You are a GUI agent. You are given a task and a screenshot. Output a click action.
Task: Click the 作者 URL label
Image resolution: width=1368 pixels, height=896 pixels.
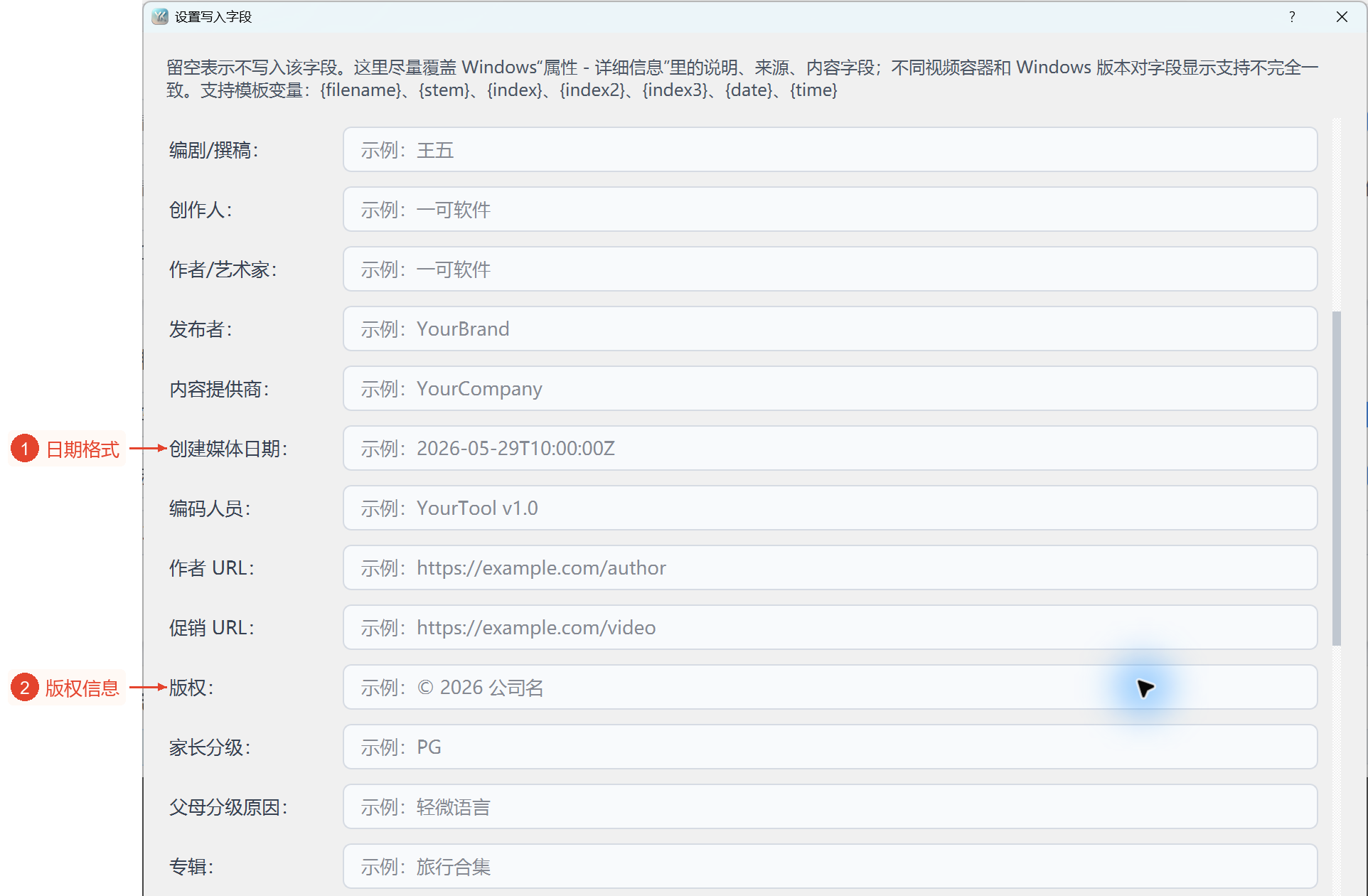tap(212, 568)
